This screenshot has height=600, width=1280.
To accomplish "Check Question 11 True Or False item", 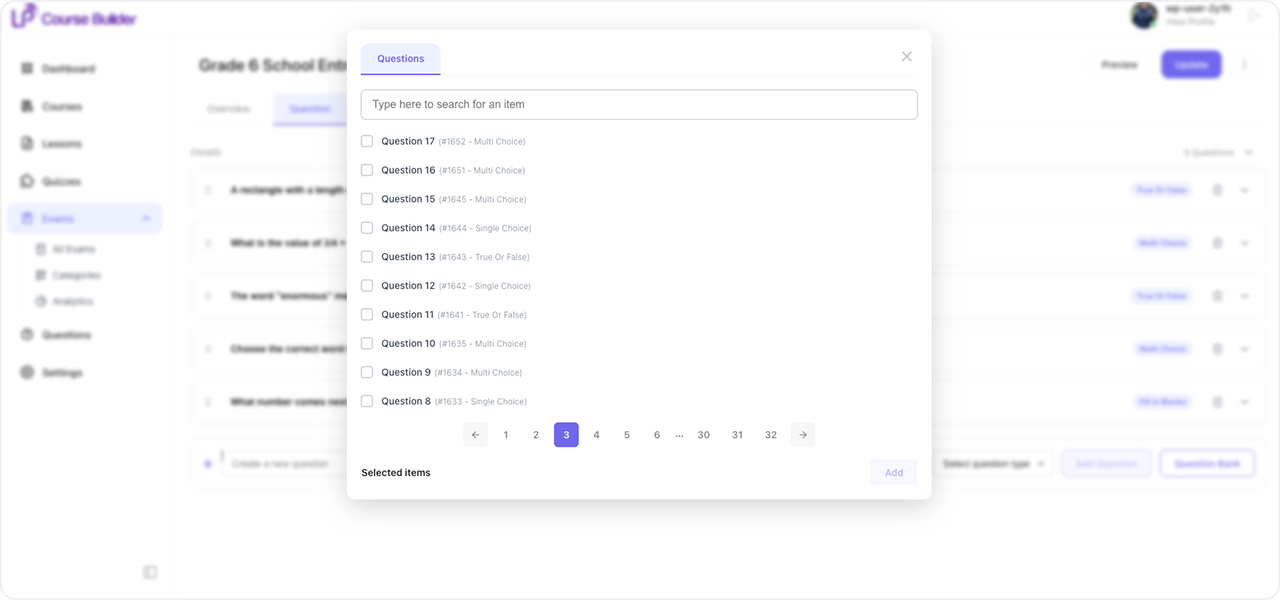I will click(x=367, y=314).
